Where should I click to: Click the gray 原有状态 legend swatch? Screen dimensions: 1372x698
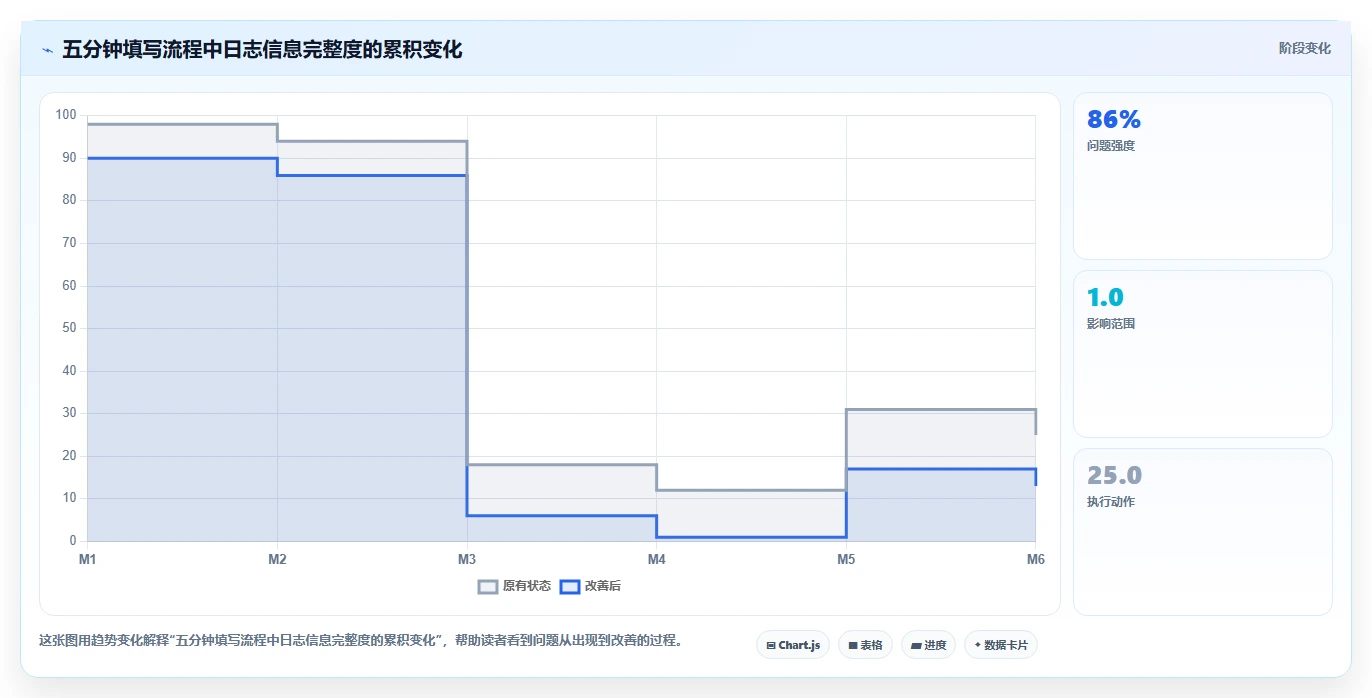(488, 586)
